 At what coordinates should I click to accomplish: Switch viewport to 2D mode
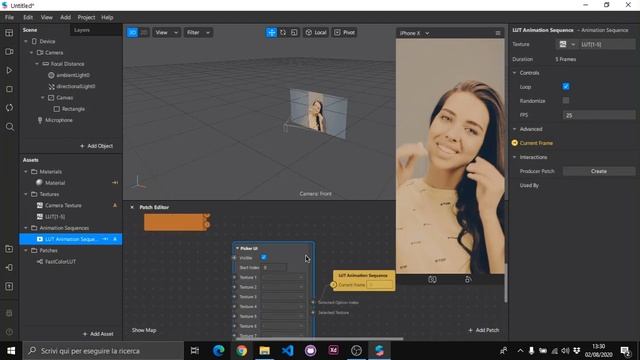[143, 33]
